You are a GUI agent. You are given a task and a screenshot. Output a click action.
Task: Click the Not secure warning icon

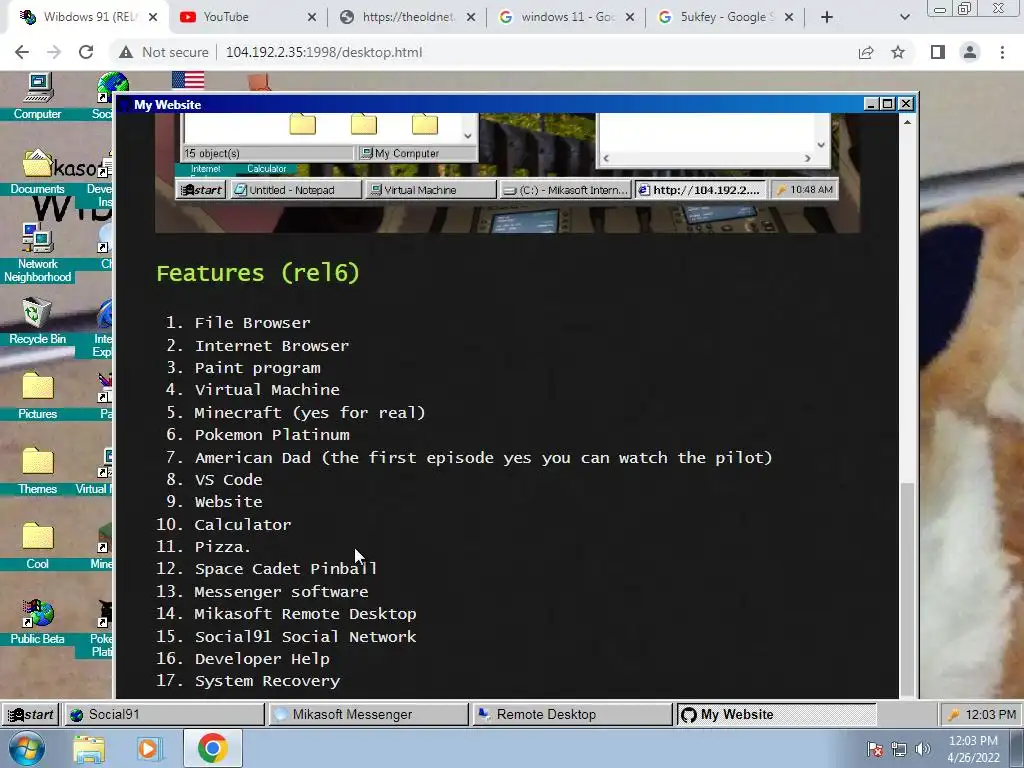point(126,52)
